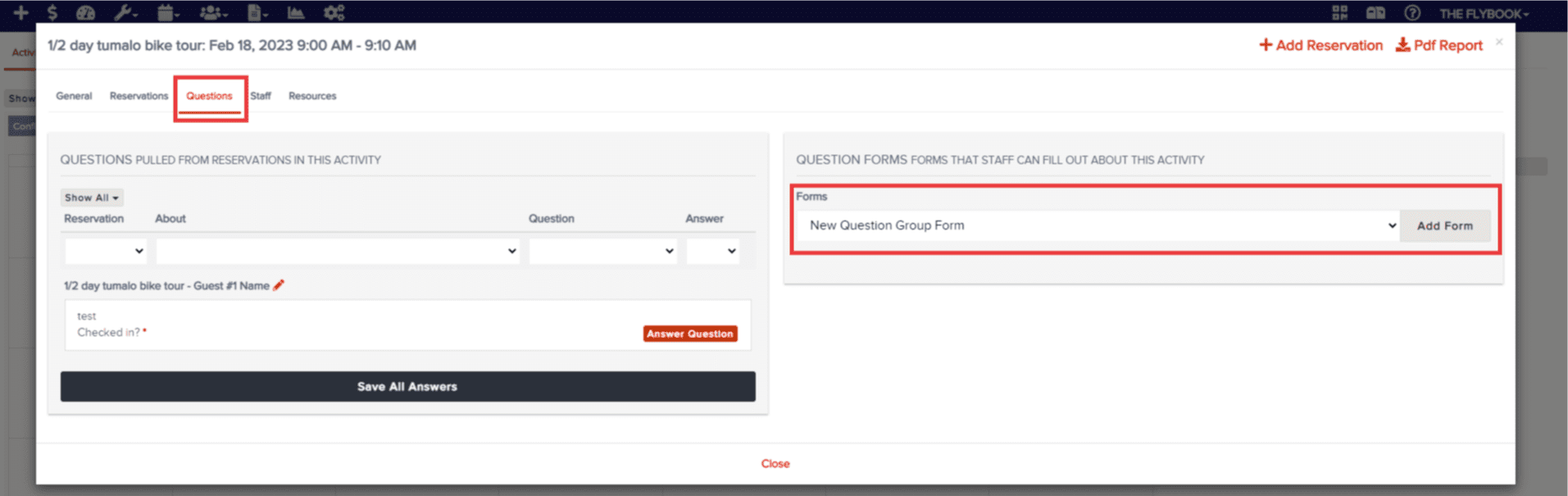Expand the Show All filter dropdown
The image size is (1568, 496).
tap(92, 198)
